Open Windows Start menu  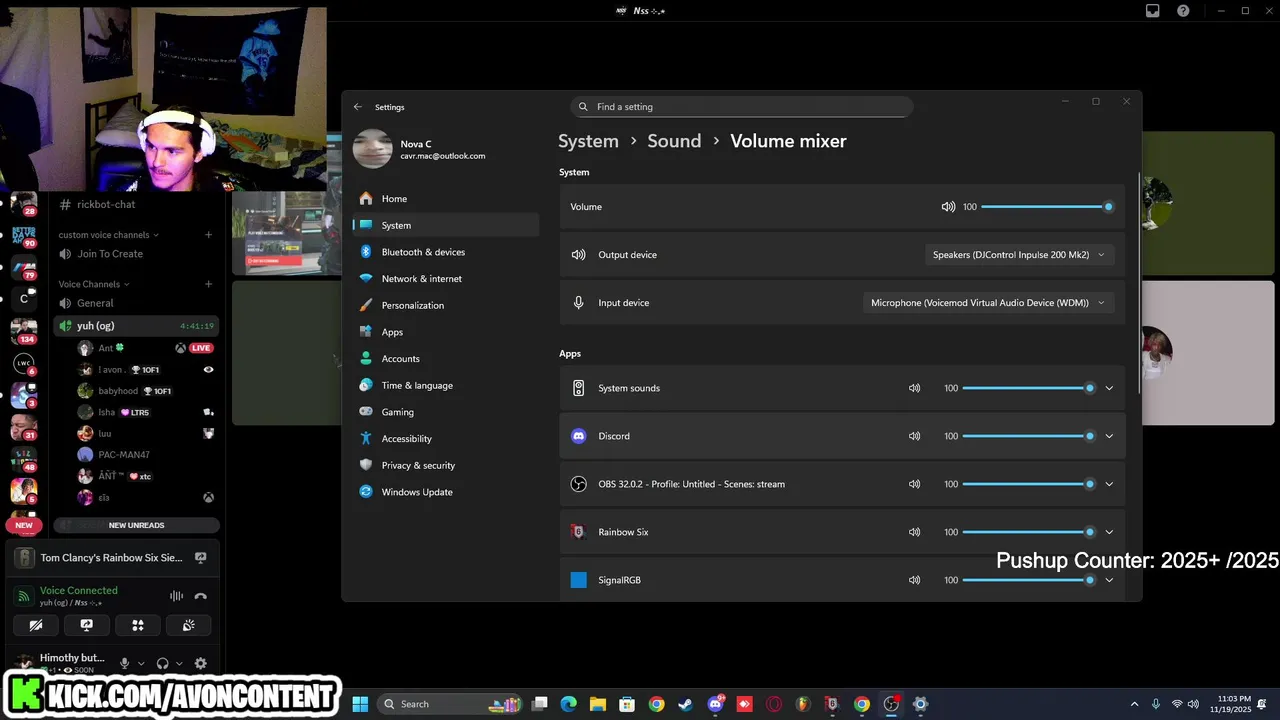(x=360, y=704)
